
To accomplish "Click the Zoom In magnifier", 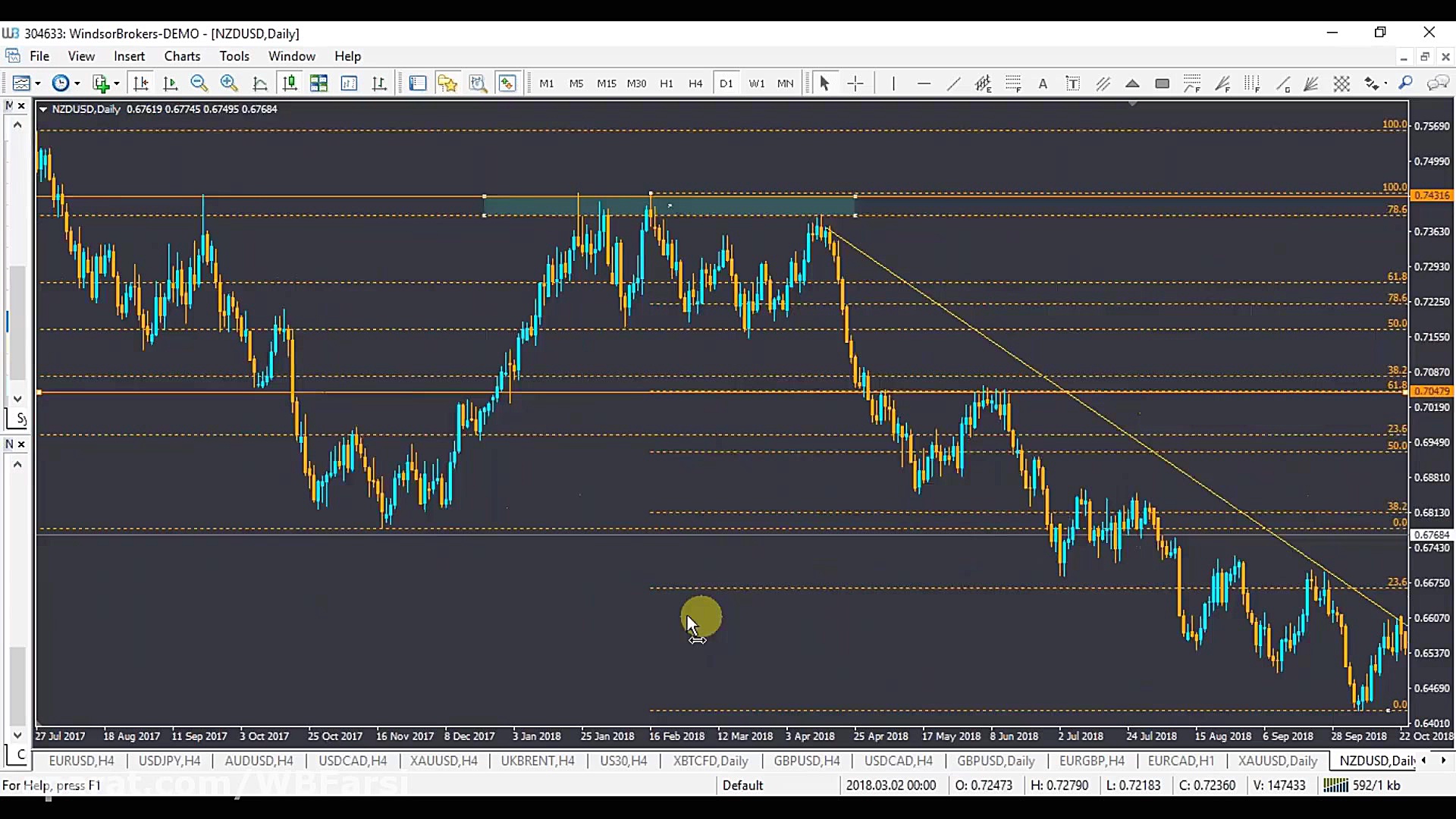I will point(229,83).
